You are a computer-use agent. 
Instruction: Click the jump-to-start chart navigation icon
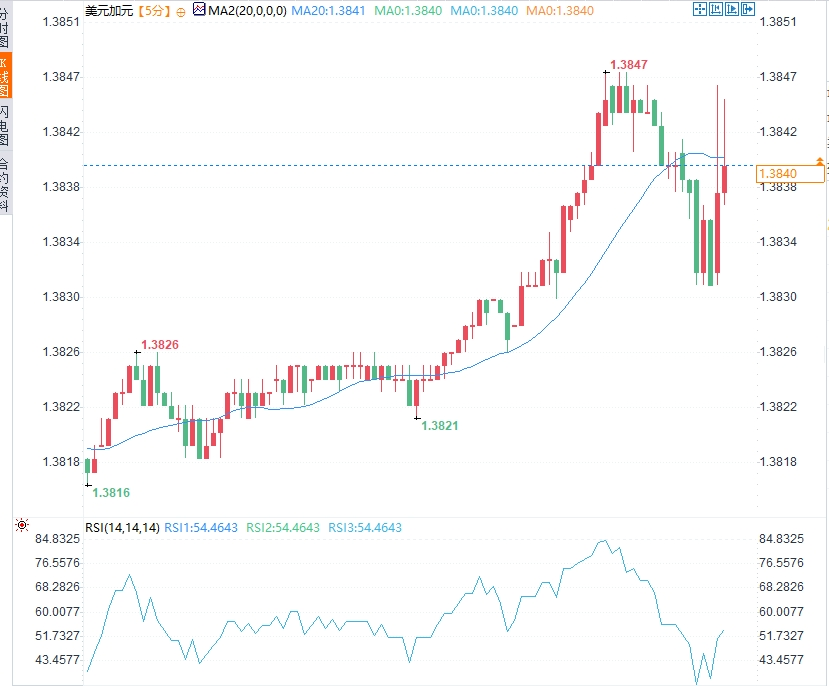(716, 9)
